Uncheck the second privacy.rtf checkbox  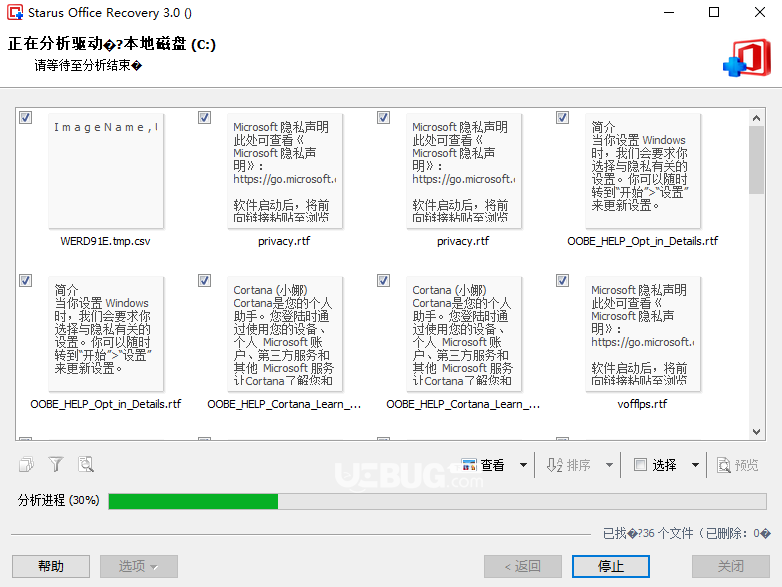[384, 118]
